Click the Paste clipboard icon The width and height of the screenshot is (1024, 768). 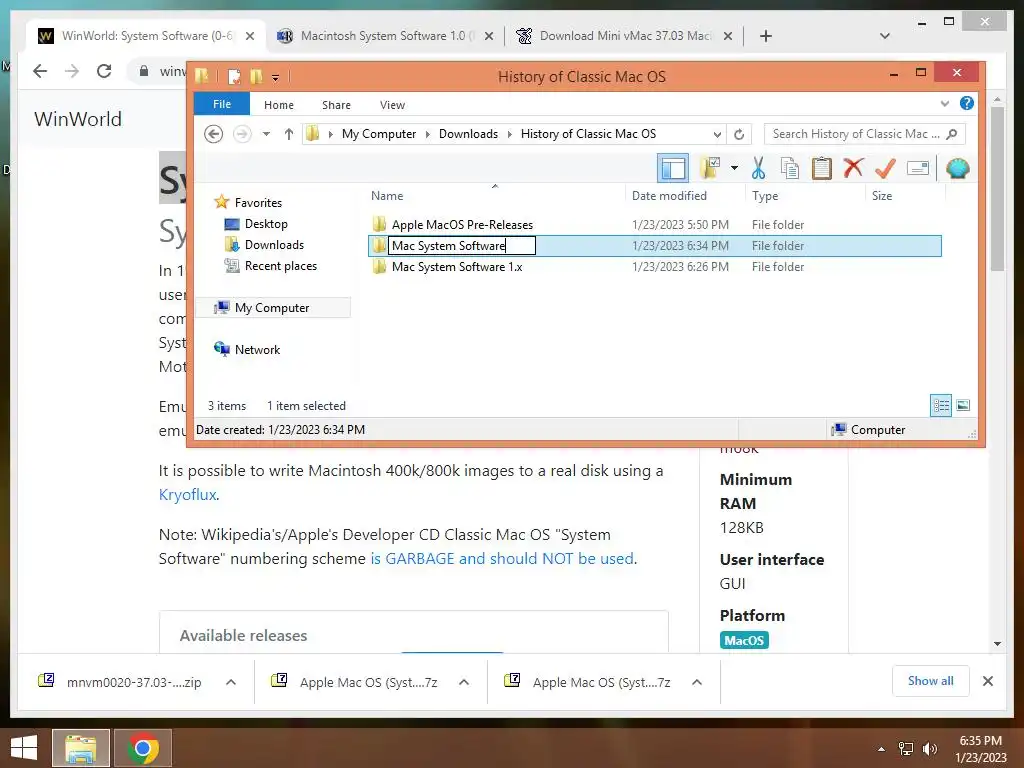pyautogui.click(x=822, y=168)
